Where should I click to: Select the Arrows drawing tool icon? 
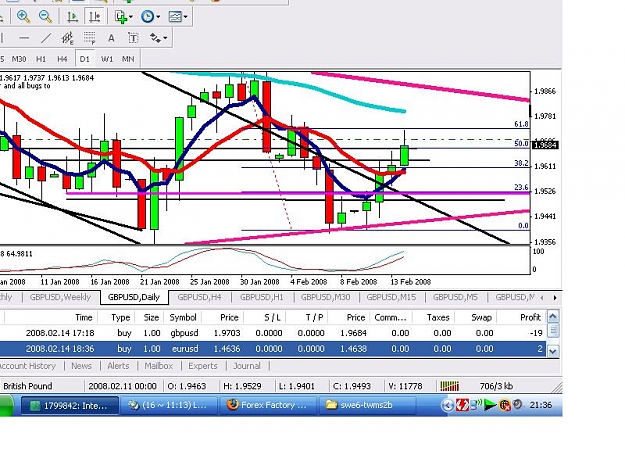tap(155, 38)
